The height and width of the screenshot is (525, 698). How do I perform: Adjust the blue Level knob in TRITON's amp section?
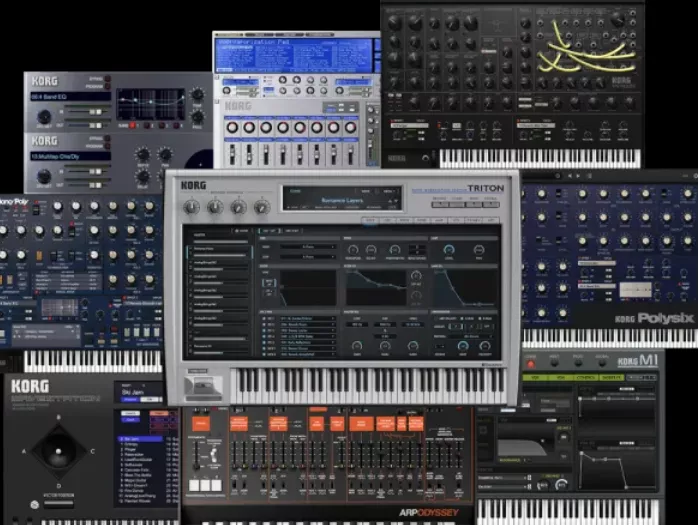pyautogui.click(x=449, y=250)
